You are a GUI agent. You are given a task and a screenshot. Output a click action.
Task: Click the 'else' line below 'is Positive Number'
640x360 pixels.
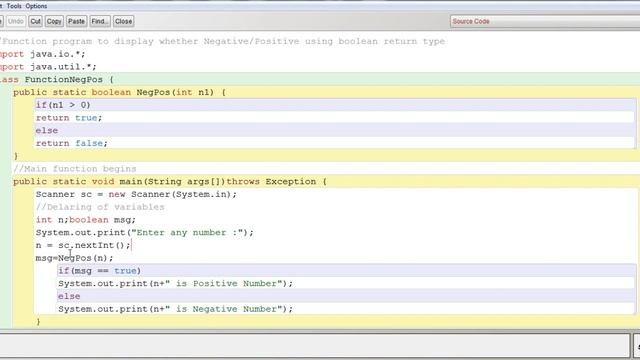coord(69,296)
